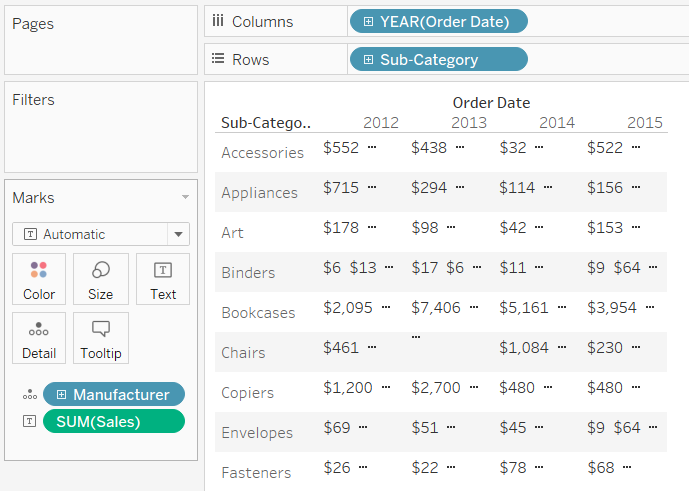Expand the Manufacturer pill plus icon
Screen dimensions: 689x491
pos(62,395)
